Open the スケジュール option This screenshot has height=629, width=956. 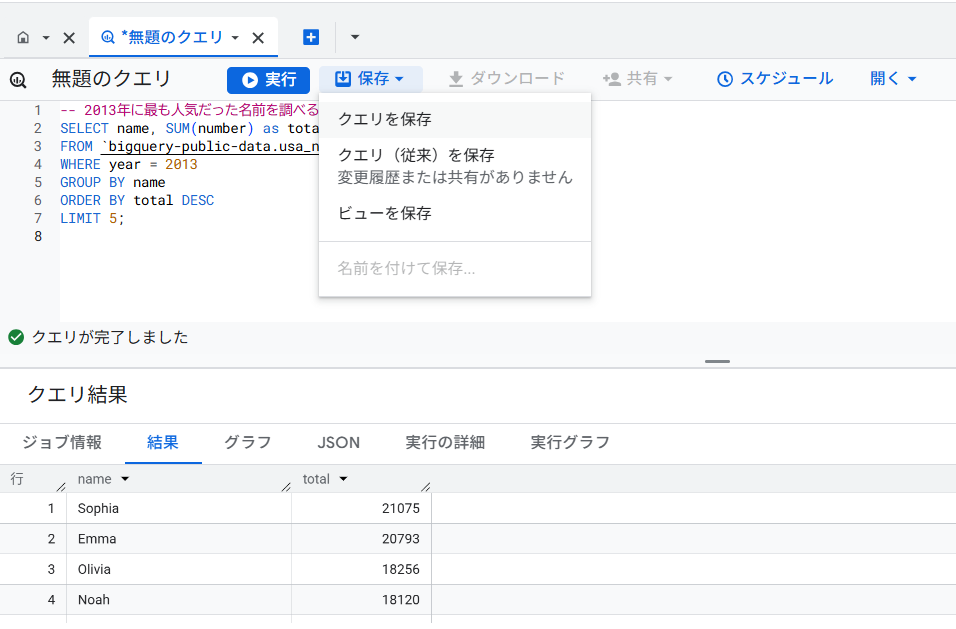pos(775,79)
